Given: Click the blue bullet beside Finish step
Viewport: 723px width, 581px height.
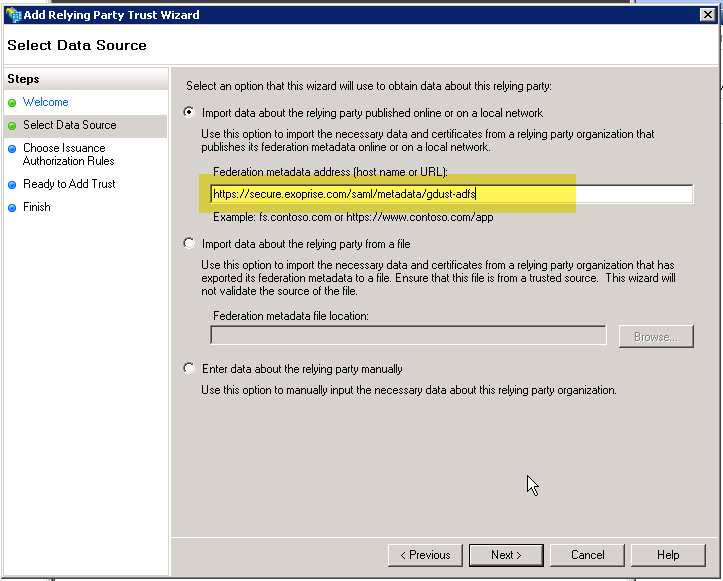Looking at the screenshot, I should pyautogui.click(x=12, y=208).
